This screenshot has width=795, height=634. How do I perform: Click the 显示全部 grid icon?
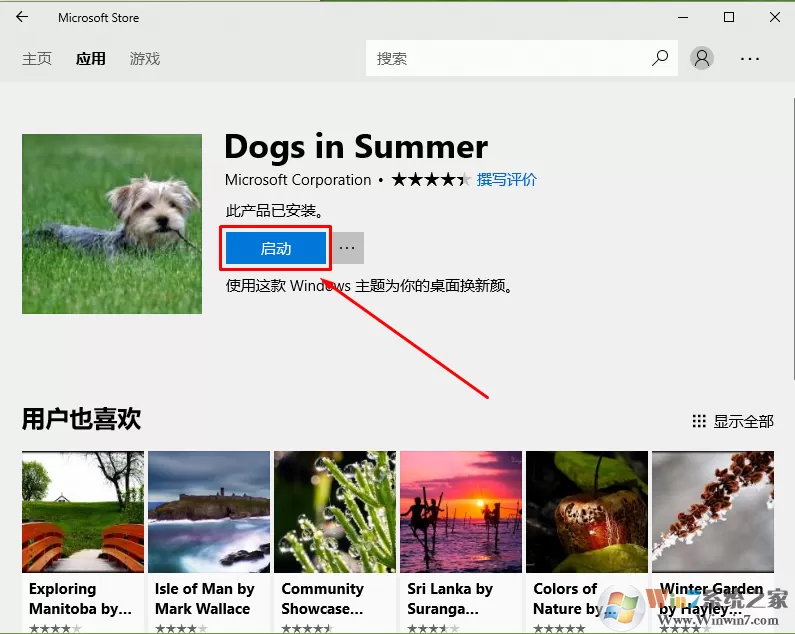click(x=699, y=421)
